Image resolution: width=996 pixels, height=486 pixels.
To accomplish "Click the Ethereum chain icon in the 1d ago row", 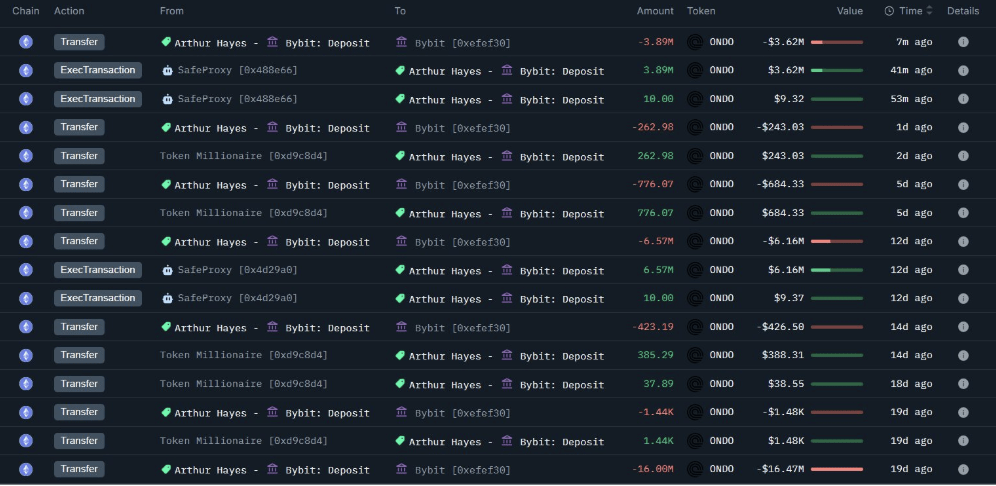I will [26, 128].
